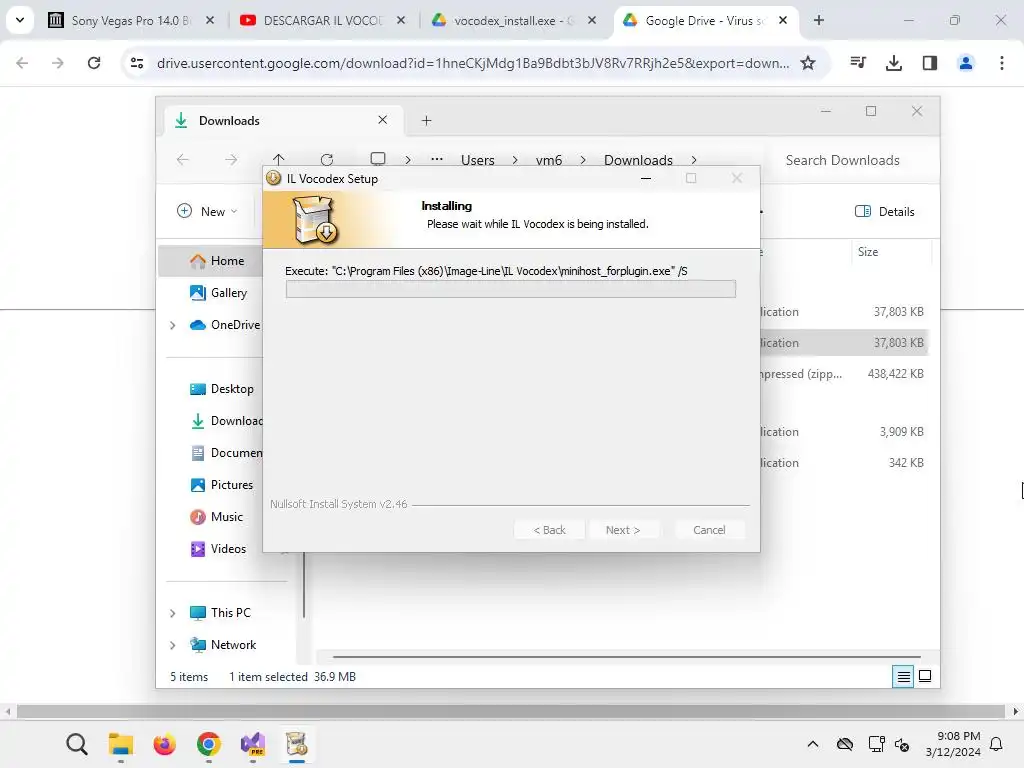The width and height of the screenshot is (1024, 768).
Task: Bookmark this page with star icon
Action: tap(808, 63)
